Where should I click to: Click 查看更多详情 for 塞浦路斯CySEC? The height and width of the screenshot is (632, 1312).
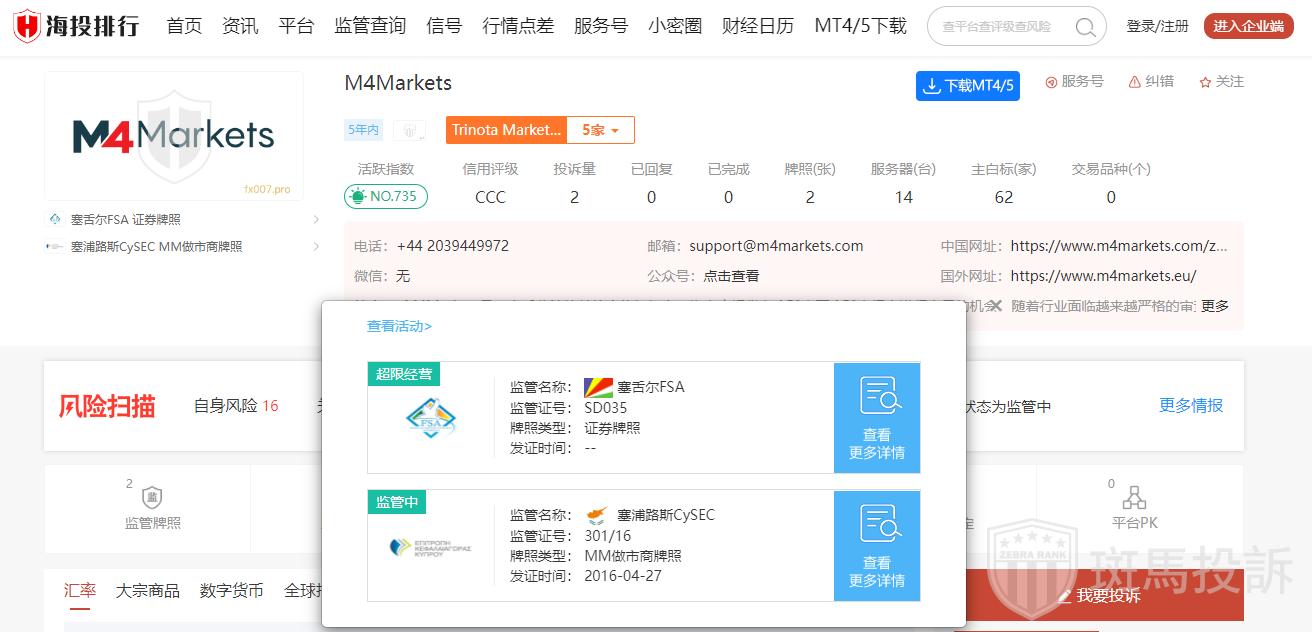tap(876, 546)
